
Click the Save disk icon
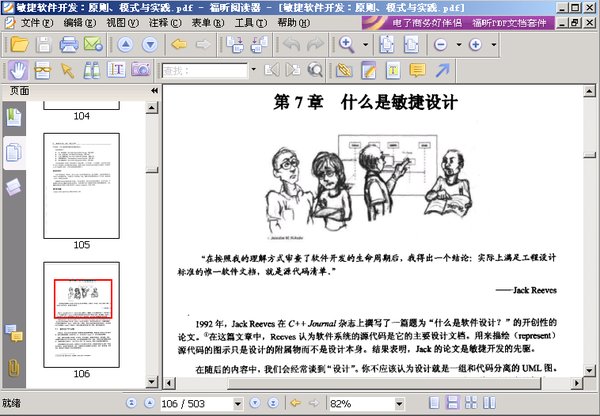[x=44, y=45]
